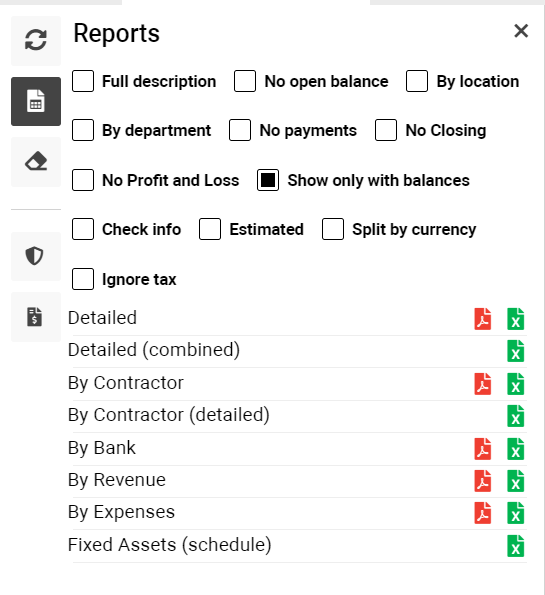Export Detailed report as PDF

point(483,319)
